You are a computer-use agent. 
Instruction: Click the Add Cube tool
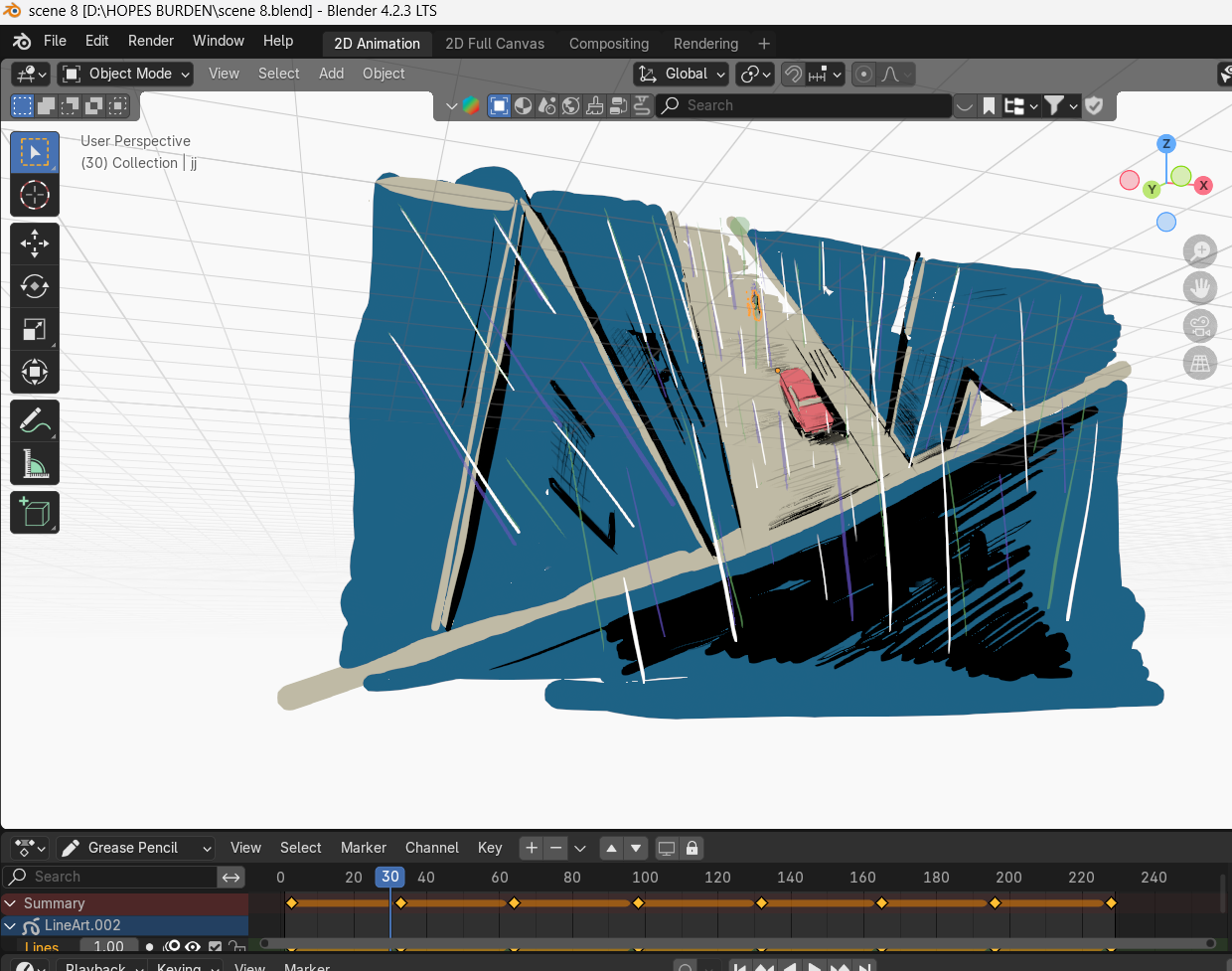[x=35, y=513]
